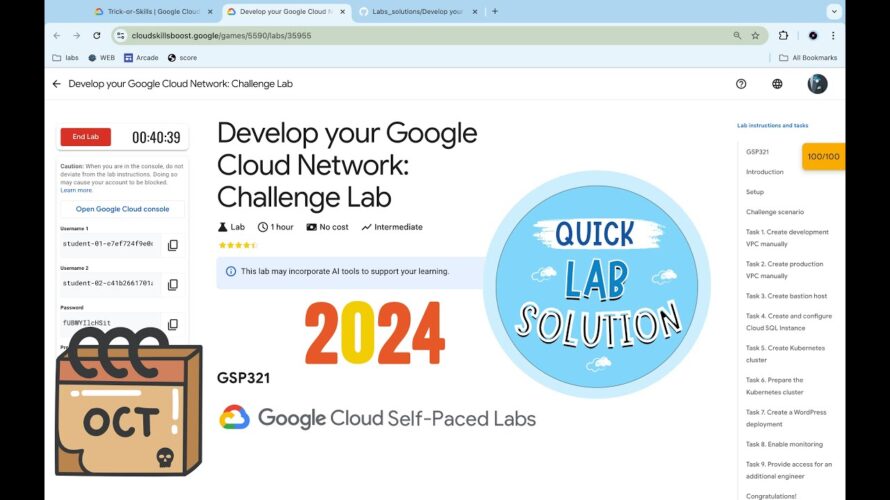This screenshot has width=890, height=500.
Task: Open the user profile avatar menu
Action: tap(817, 84)
